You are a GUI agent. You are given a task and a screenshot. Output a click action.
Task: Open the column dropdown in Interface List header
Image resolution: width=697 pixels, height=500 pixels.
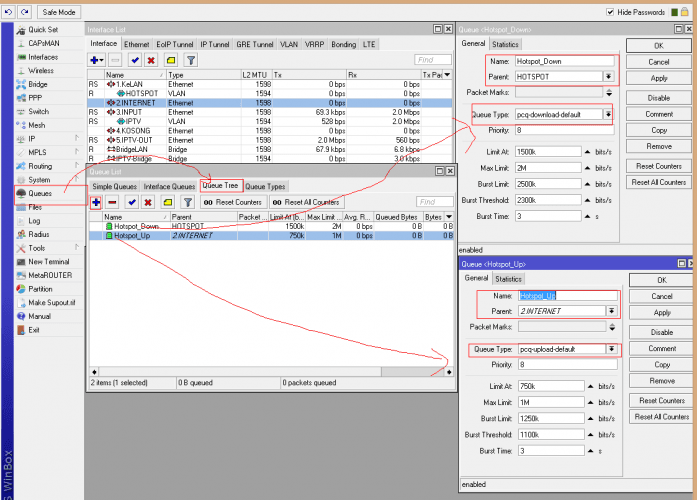tap(447, 75)
